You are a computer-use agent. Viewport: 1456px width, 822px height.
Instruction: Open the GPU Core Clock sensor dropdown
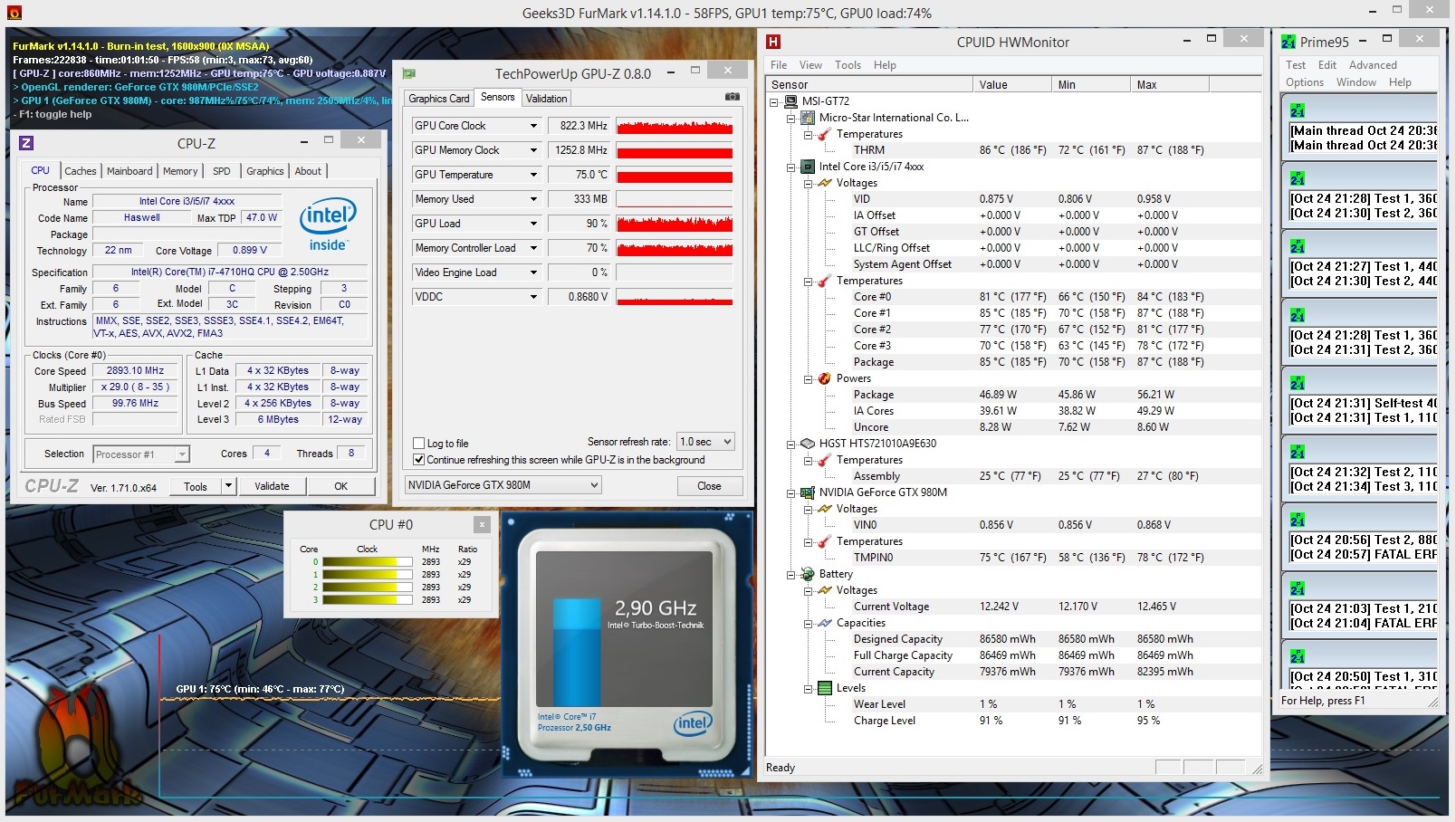533,126
